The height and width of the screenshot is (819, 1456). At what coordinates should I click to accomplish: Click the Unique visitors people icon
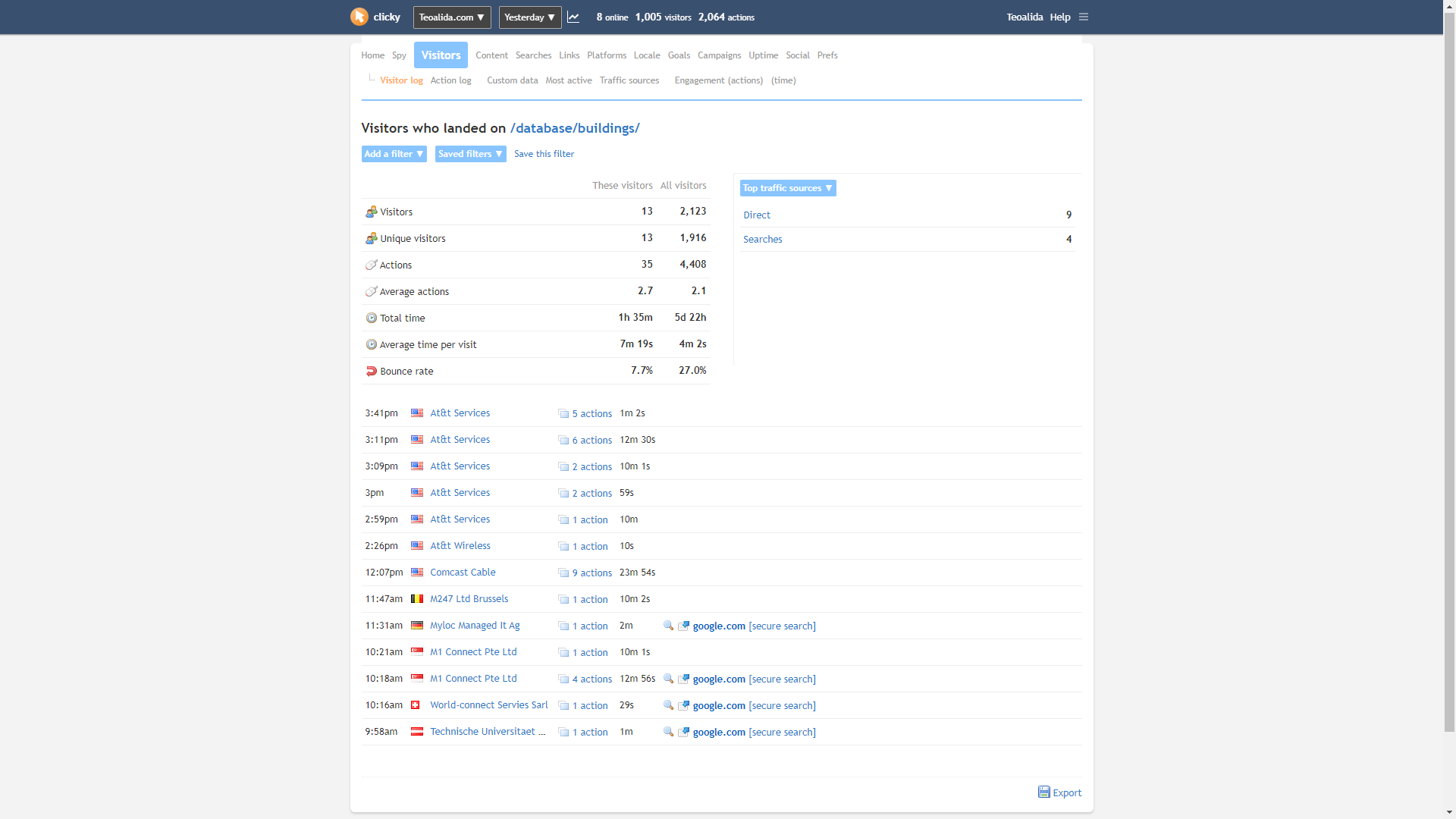click(x=371, y=238)
